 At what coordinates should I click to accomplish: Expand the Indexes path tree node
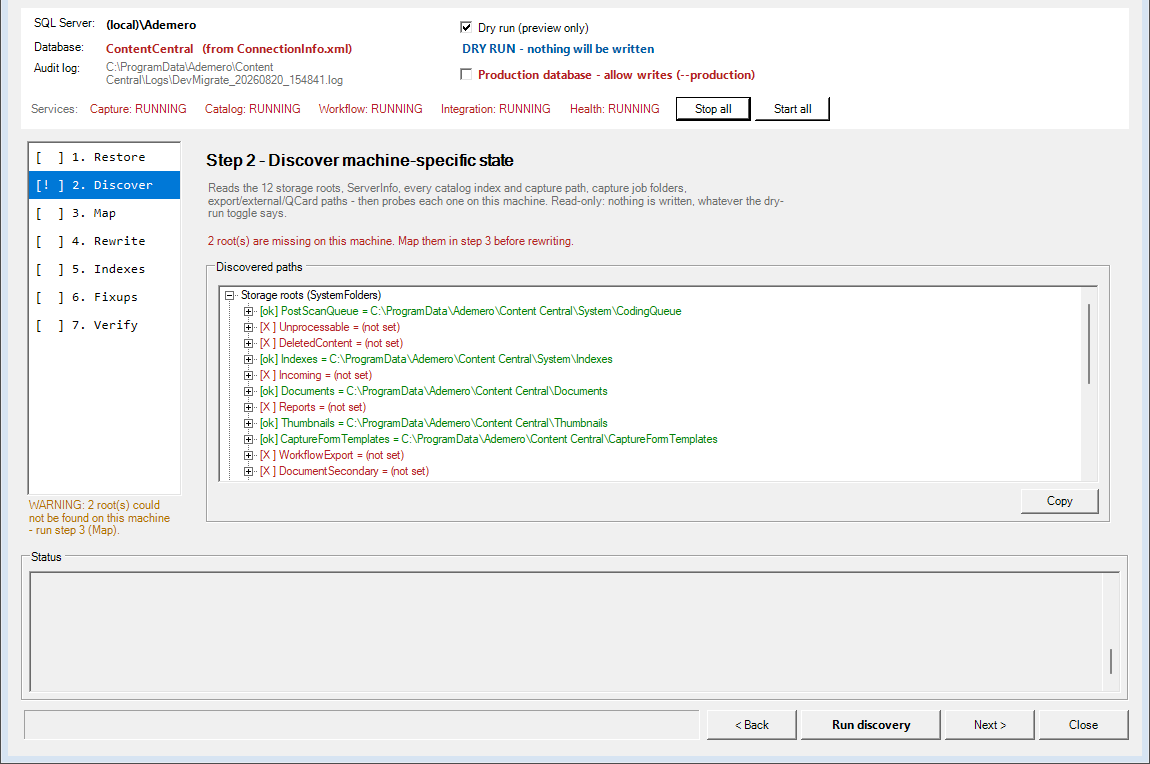(249, 359)
